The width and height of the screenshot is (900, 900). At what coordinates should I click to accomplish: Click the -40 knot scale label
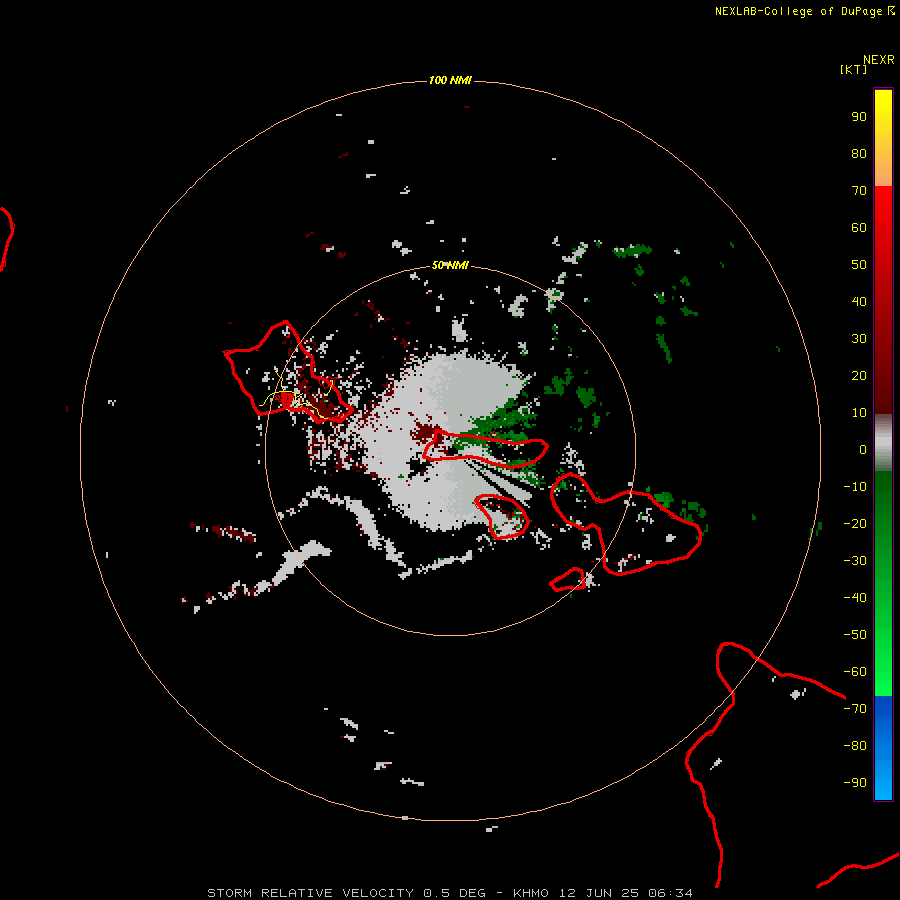855,598
